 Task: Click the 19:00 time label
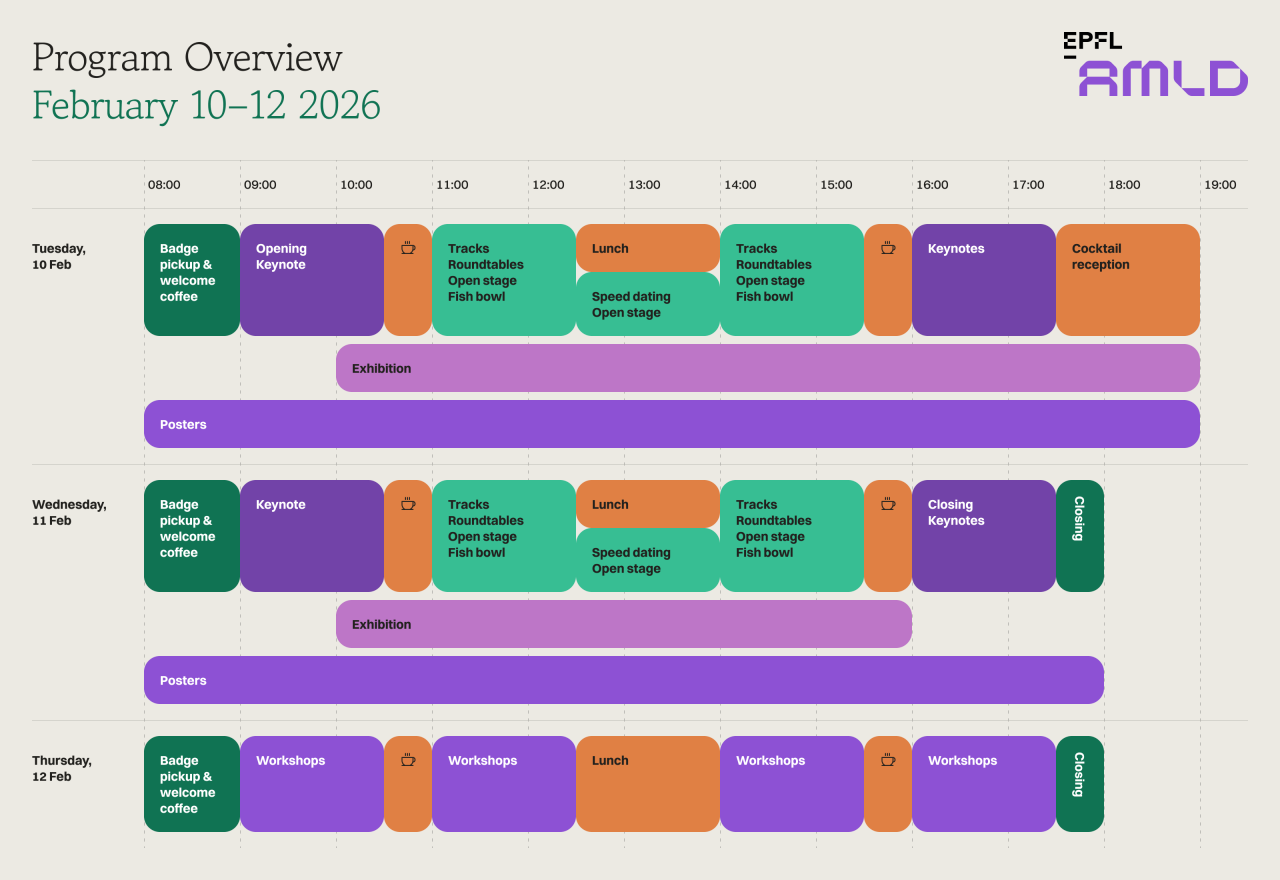tap(1220, 185)
